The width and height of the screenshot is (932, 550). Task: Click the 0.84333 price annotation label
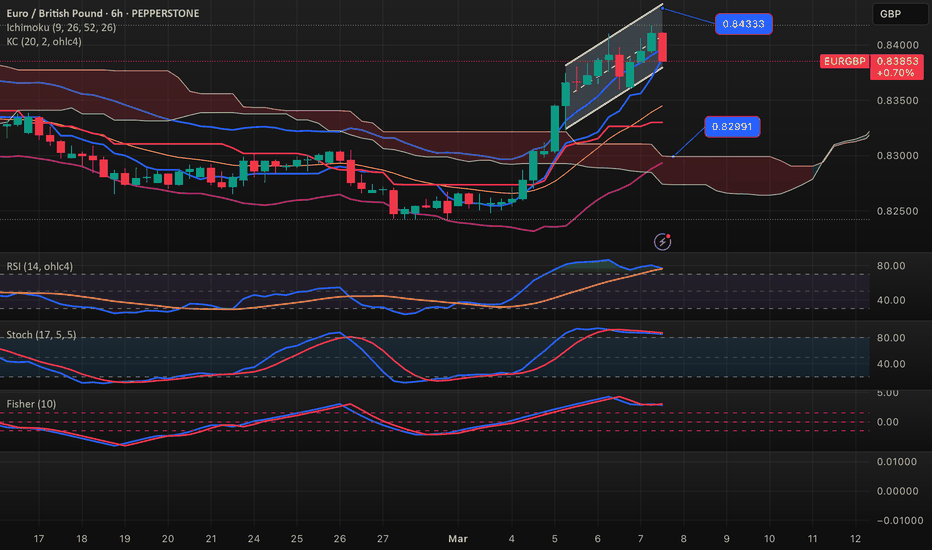[x=744, y=24]
